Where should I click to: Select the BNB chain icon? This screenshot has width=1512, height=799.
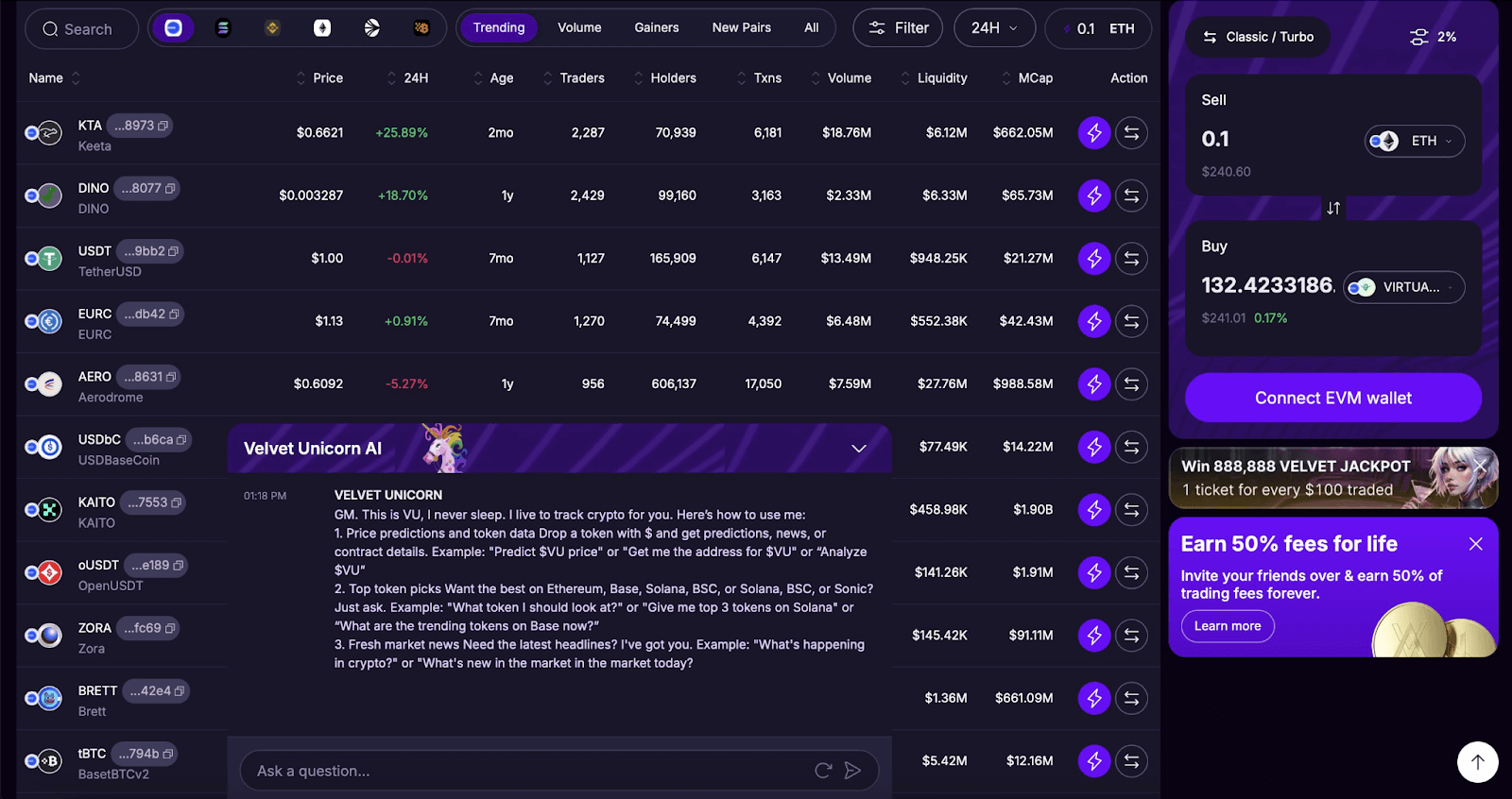pyautogui.click(x=272, y=28)
